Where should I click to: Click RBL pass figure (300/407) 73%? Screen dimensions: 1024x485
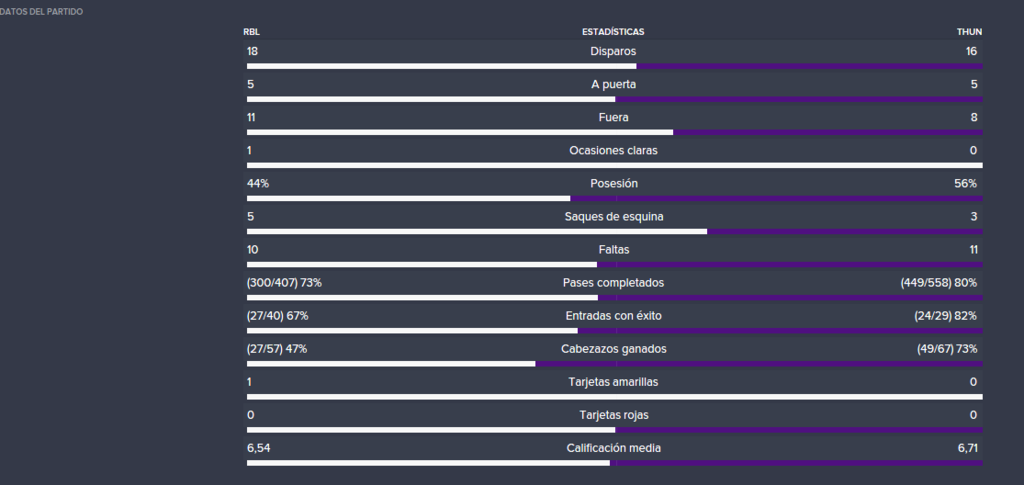284,283
